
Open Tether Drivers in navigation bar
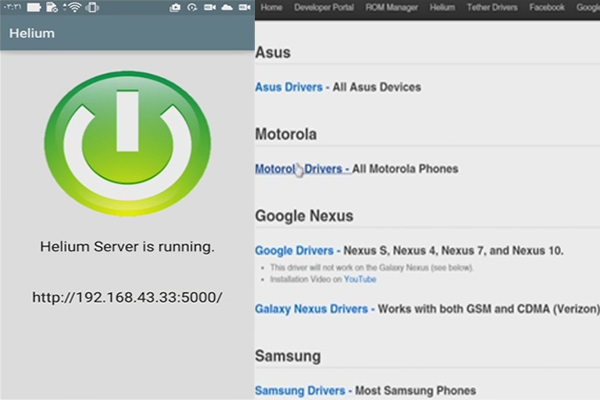point(492,7)
